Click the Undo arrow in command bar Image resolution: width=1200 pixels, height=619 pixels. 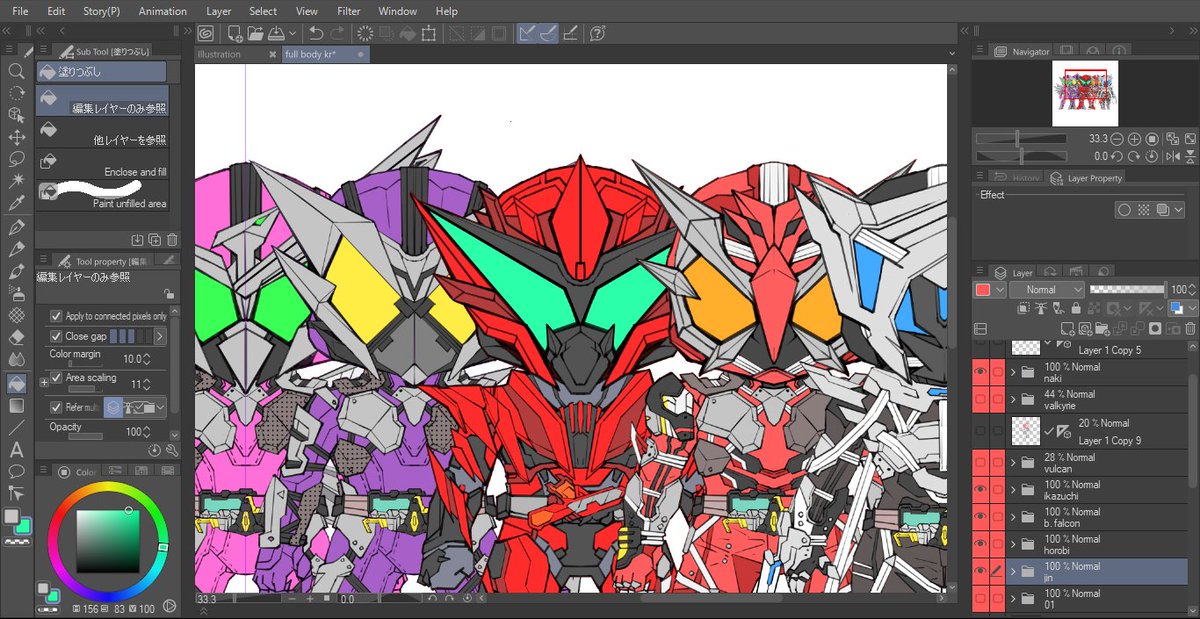click(x=316, y=33)
